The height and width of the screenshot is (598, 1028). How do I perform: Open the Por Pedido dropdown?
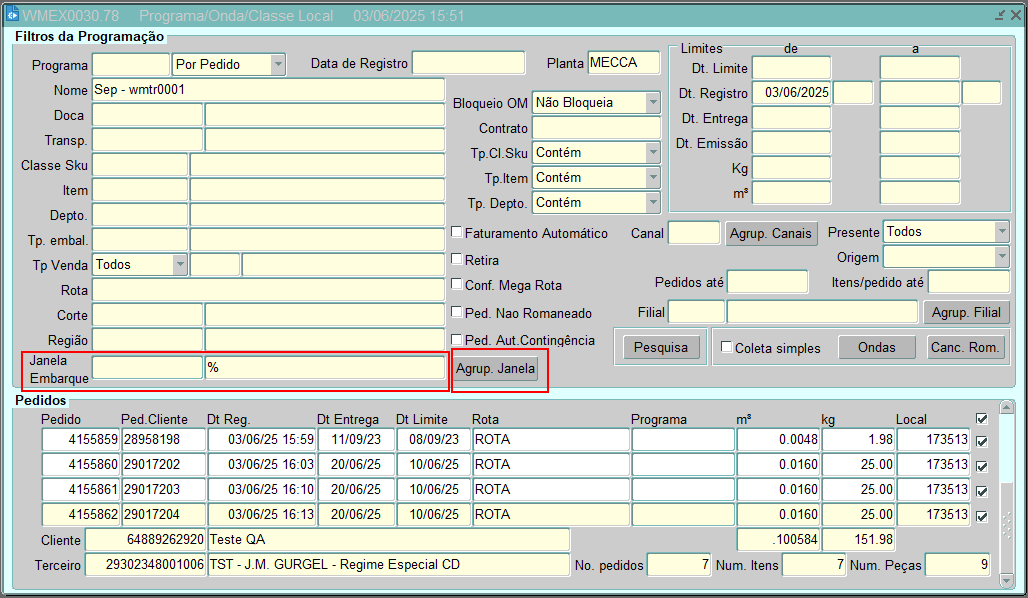278,64
